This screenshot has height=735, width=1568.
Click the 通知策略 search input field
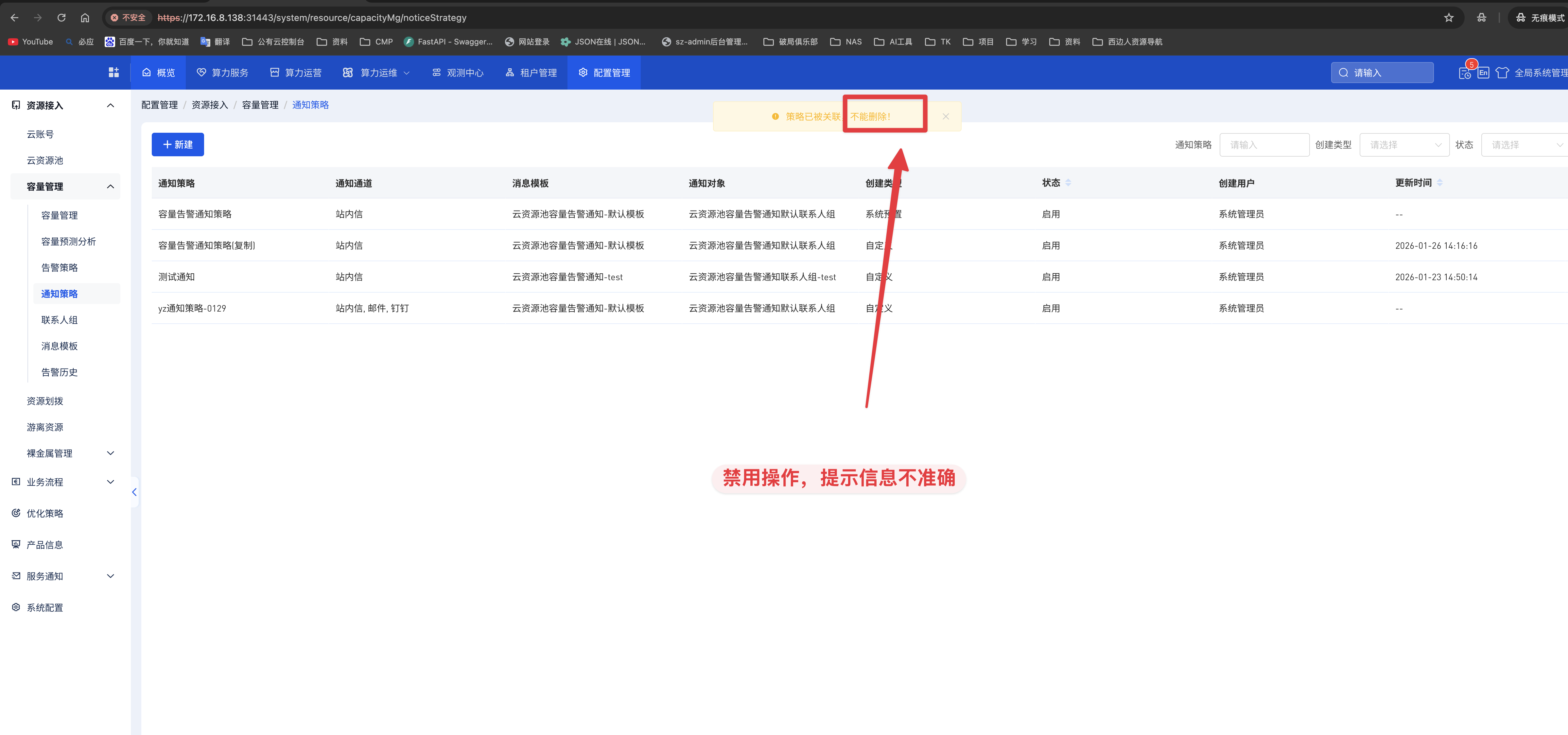(1265, 145)
